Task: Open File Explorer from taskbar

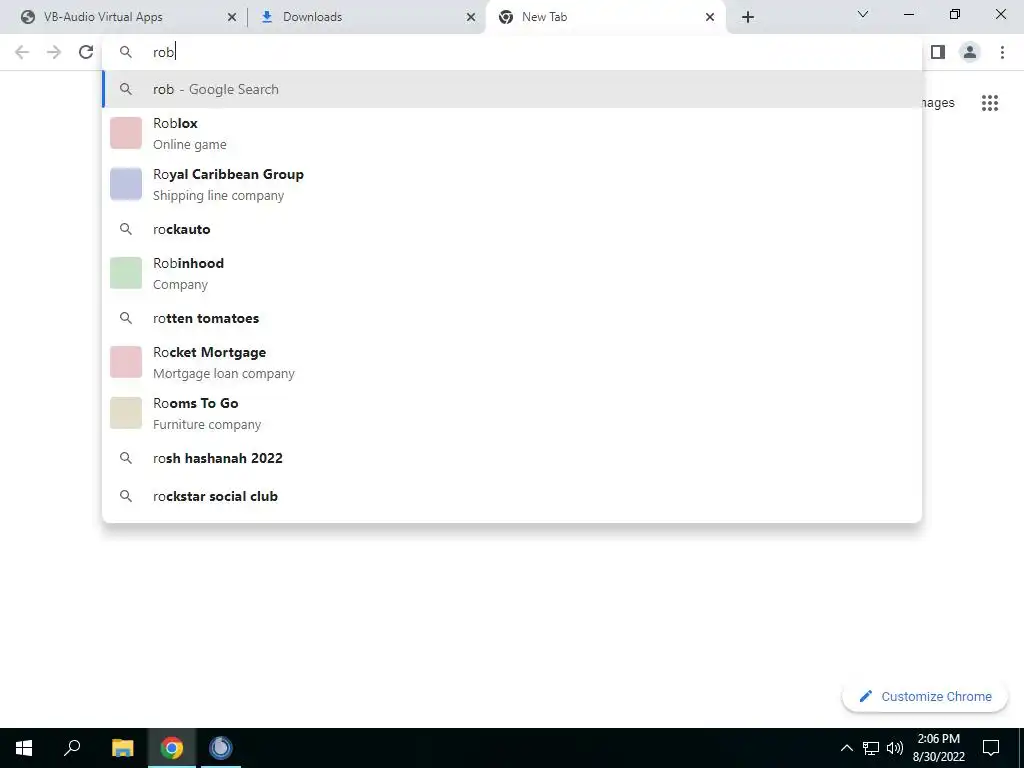Action: pyautogui.click(x=122, y=748)
